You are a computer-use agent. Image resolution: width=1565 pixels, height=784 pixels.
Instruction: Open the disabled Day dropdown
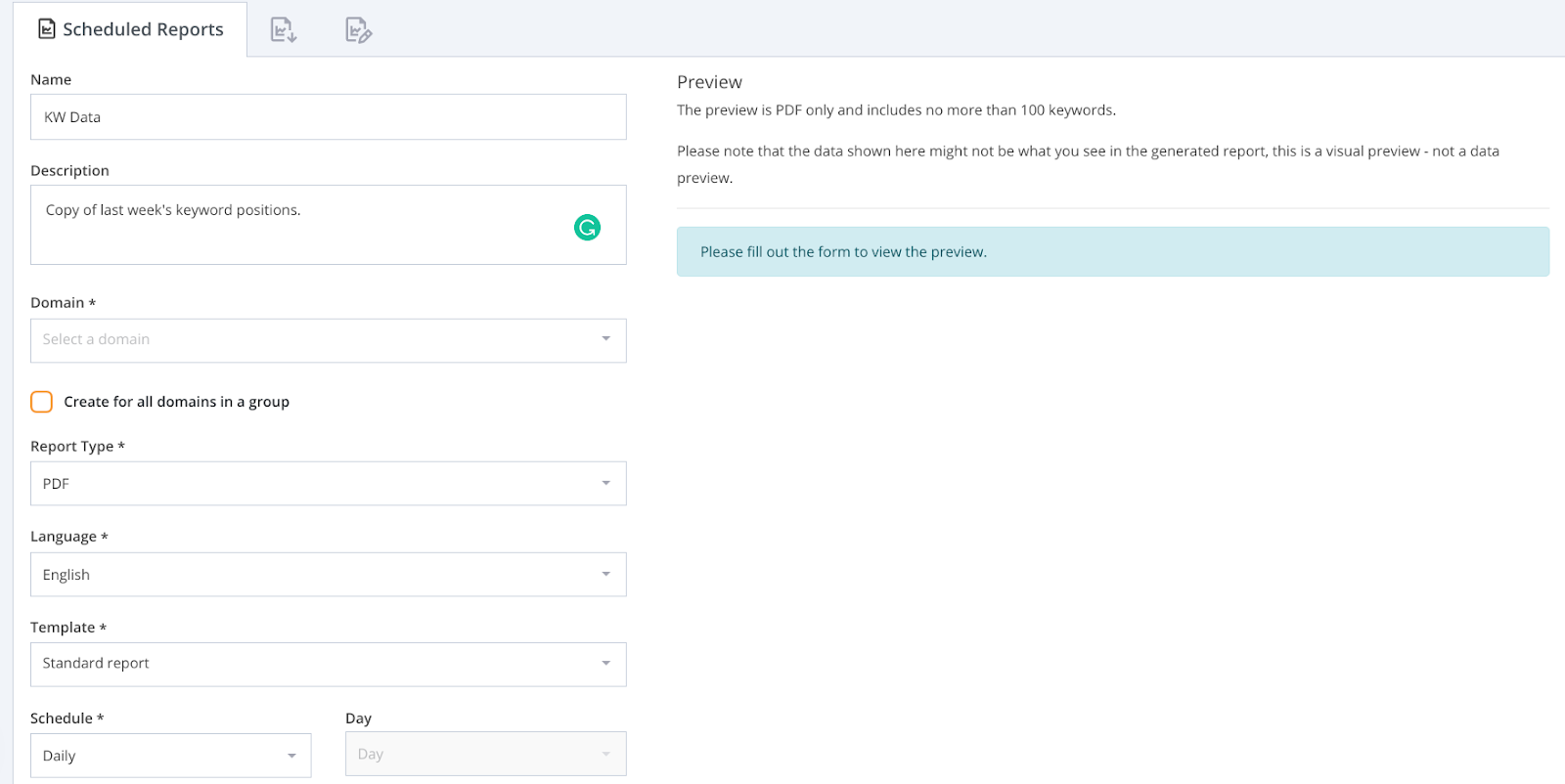(x=486, y=754)
